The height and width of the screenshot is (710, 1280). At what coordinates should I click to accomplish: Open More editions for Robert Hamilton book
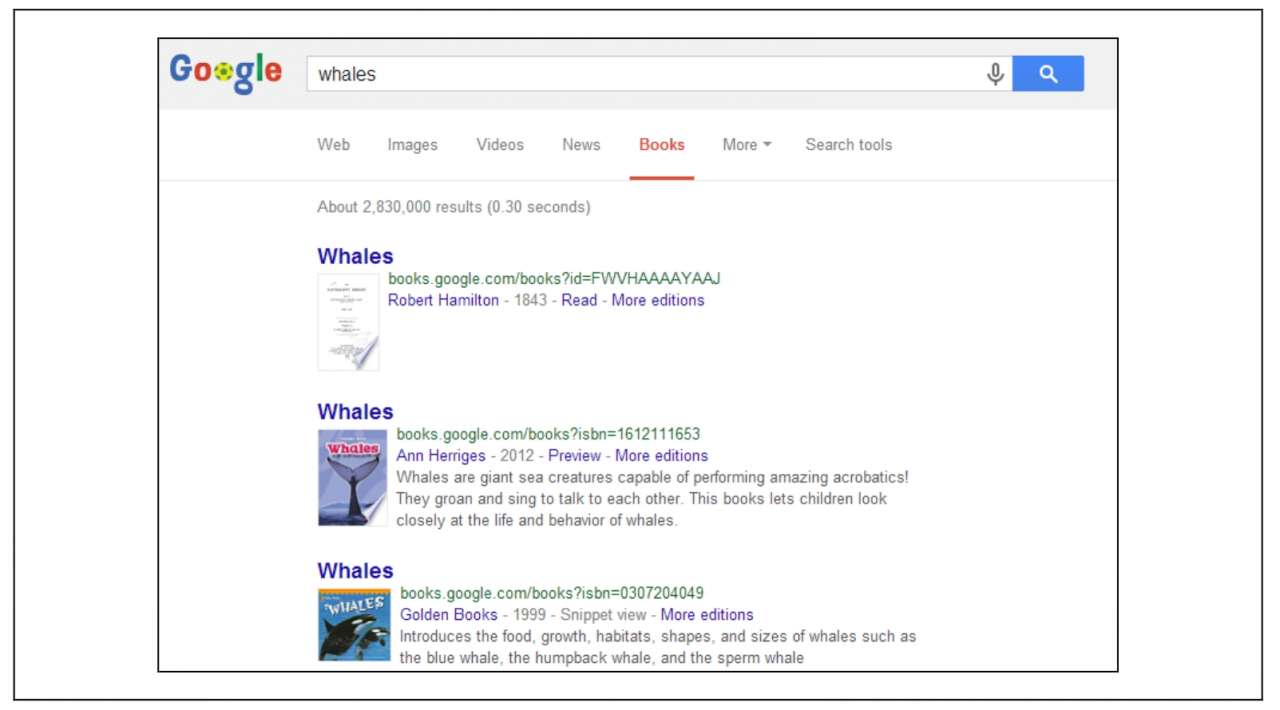coord(658,300)
